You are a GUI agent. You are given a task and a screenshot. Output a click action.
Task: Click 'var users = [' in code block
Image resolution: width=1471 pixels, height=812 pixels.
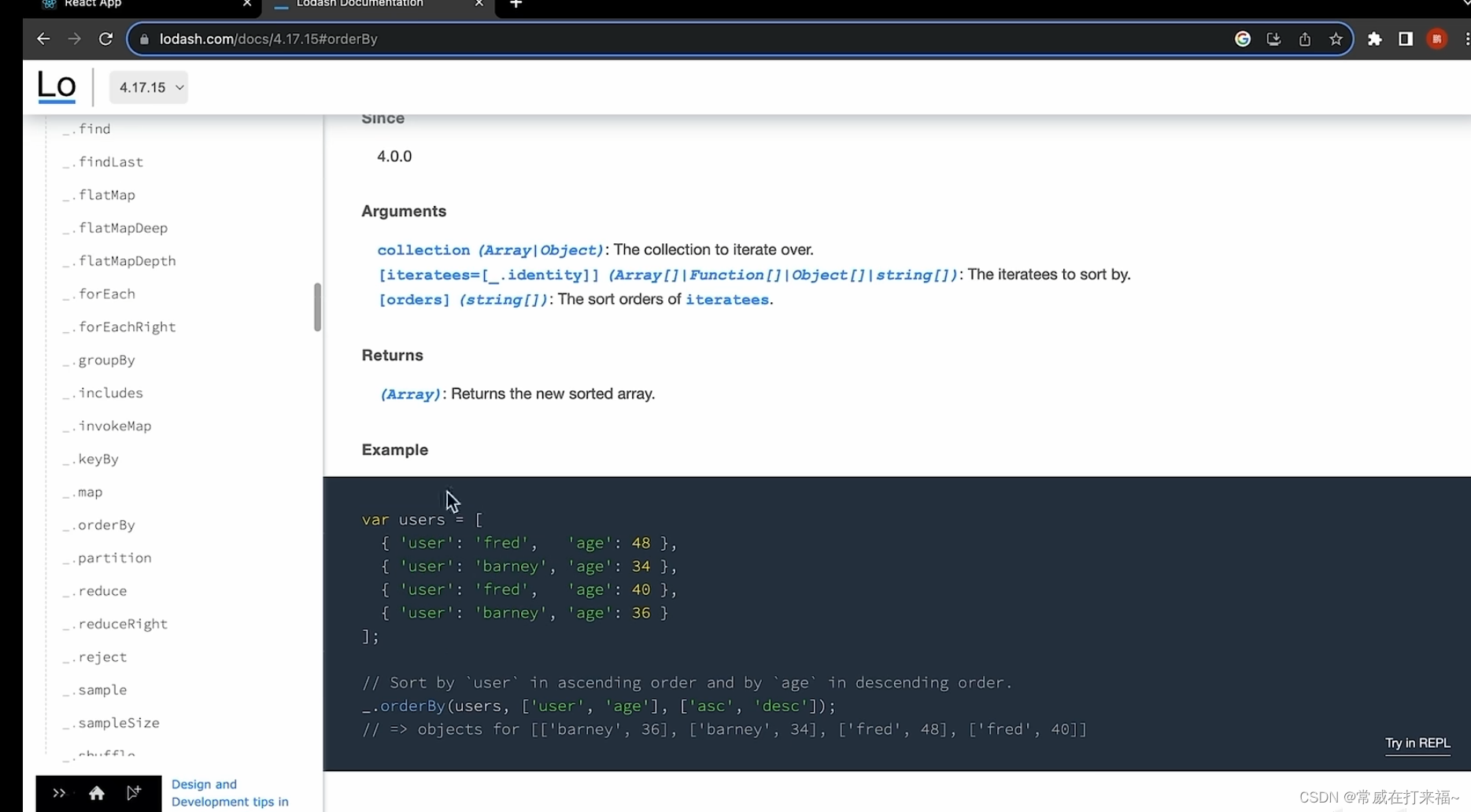coord(423,520)
